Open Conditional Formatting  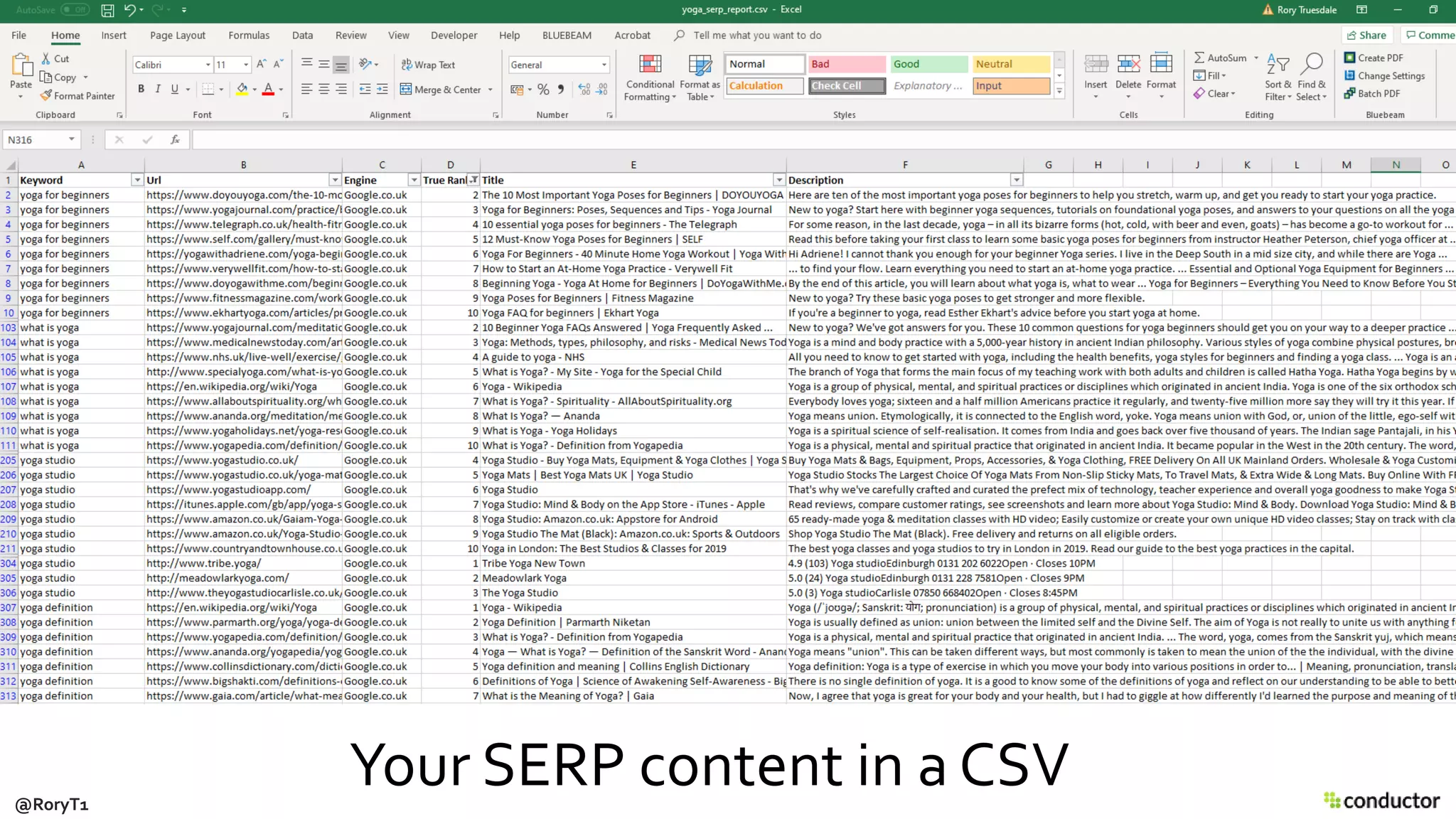[650, 78]
